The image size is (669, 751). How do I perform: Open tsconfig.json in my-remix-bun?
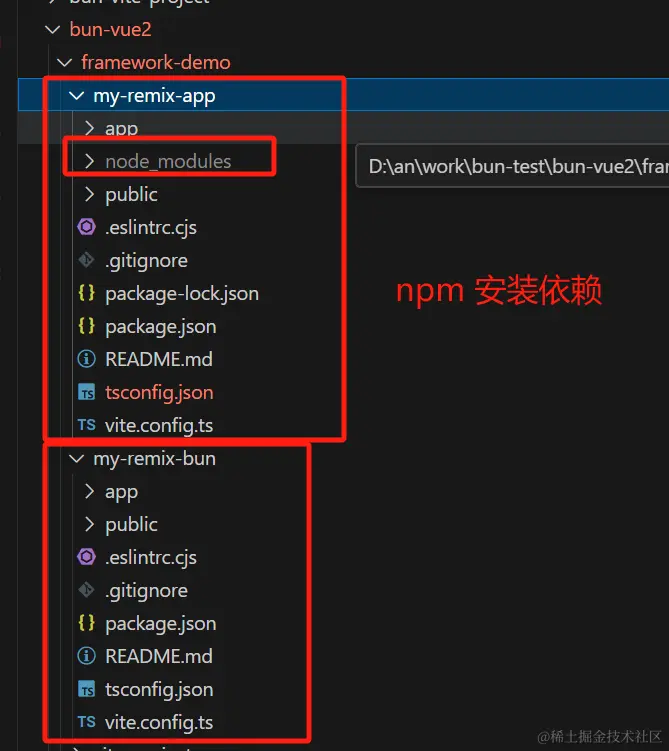point(159,690)
